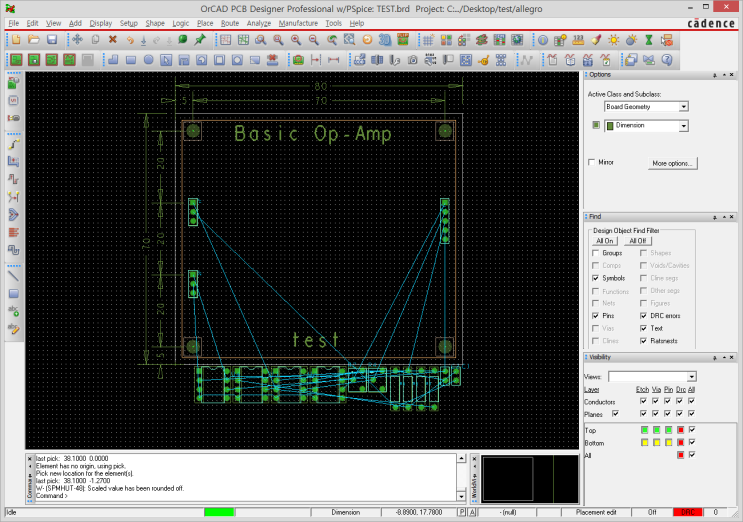The image size is (743, 522).
Task: Select the Move tool icon
Action: coord(77,40)
